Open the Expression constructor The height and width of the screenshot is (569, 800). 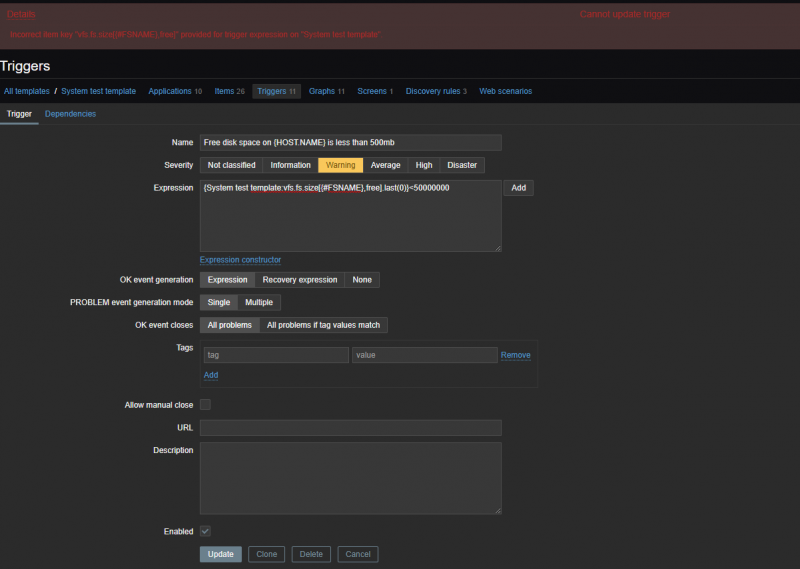pyautogui.click(x=240, y=260)
